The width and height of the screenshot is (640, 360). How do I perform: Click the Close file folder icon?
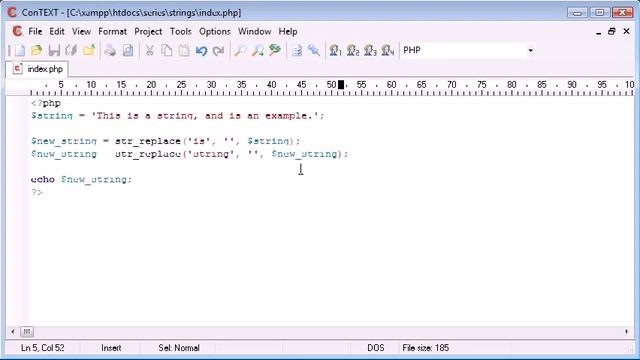(x=89, y=51)
